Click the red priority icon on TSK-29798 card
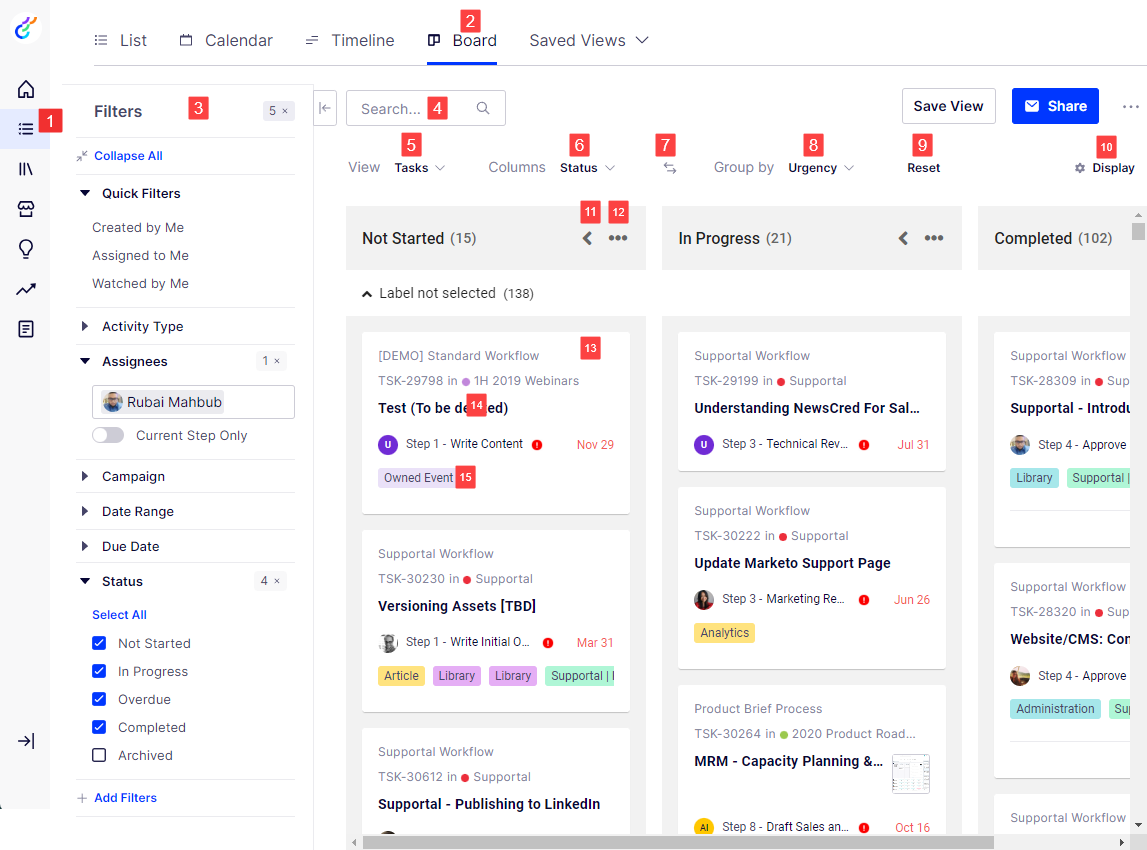 pyautogui.click(x=537, y=445)
